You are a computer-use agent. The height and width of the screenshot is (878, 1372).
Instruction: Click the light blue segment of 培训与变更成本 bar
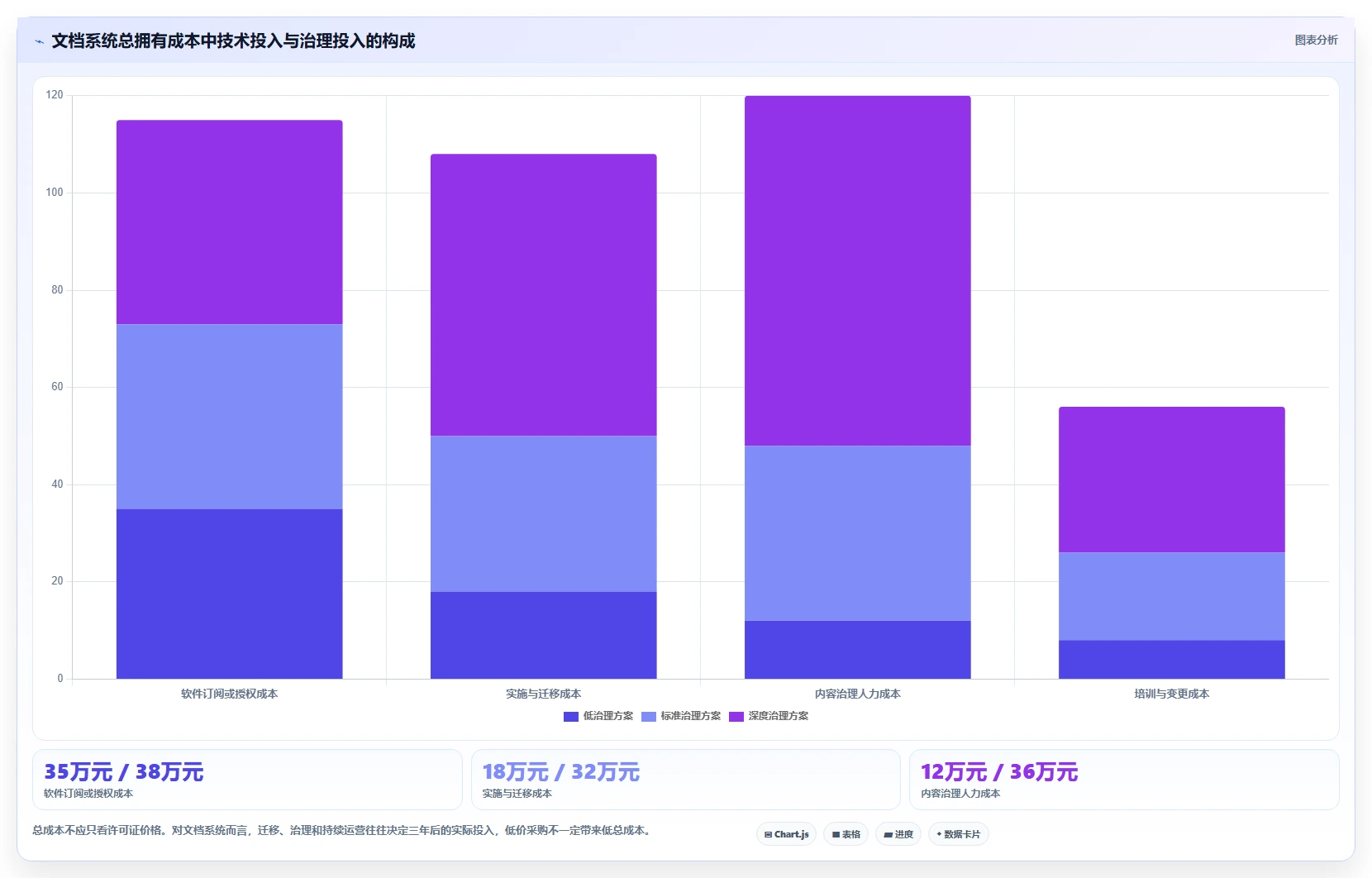pyautogui.click(x=1171, y=596)
